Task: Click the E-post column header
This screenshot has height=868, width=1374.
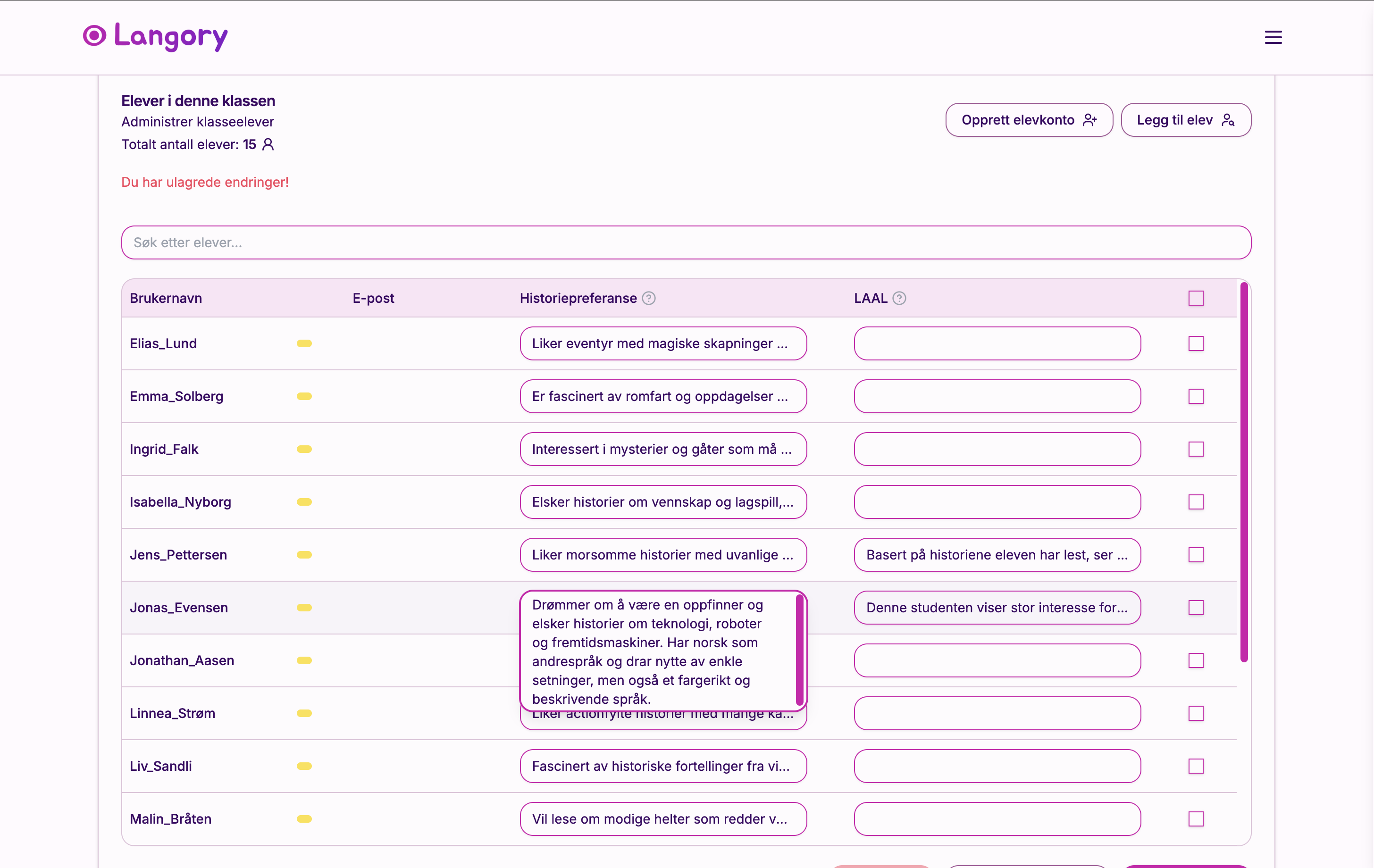Action: pos(373,298)
